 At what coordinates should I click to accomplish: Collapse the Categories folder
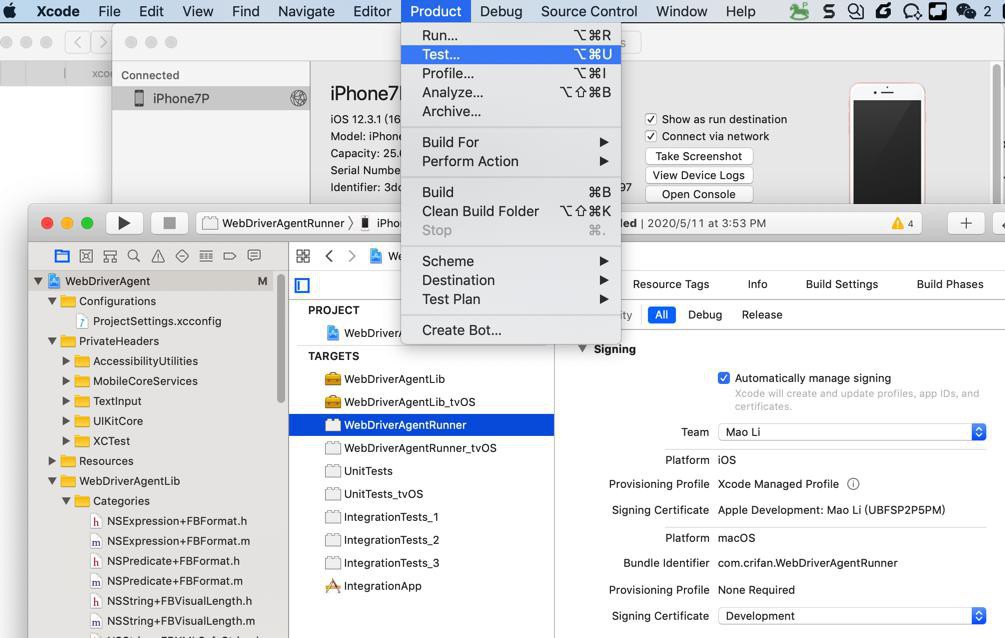[66, 501]
